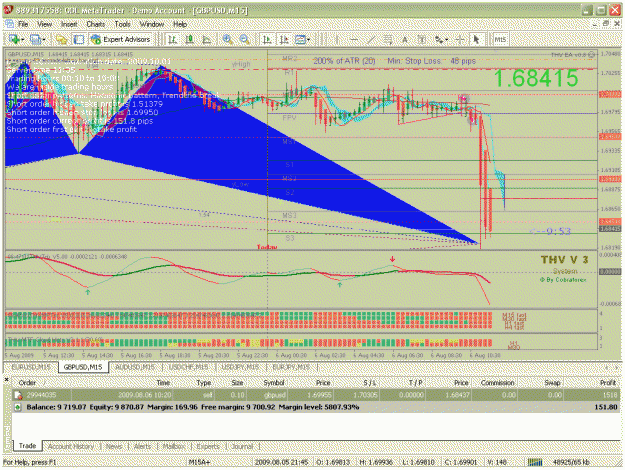
Task: Sort orders by the Order column header
Action: tap(41, 383)
